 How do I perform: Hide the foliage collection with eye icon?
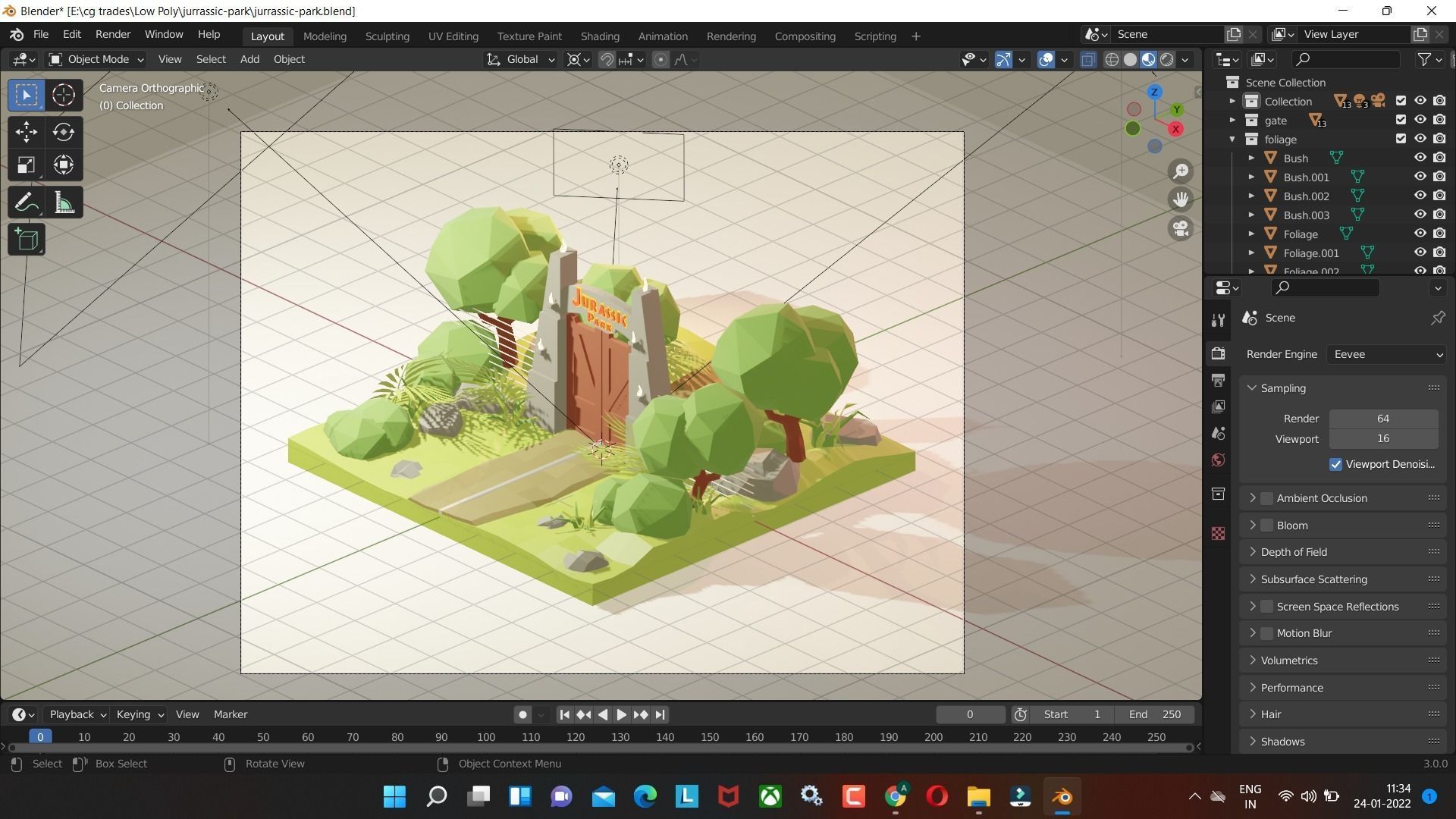[1420, 139]
